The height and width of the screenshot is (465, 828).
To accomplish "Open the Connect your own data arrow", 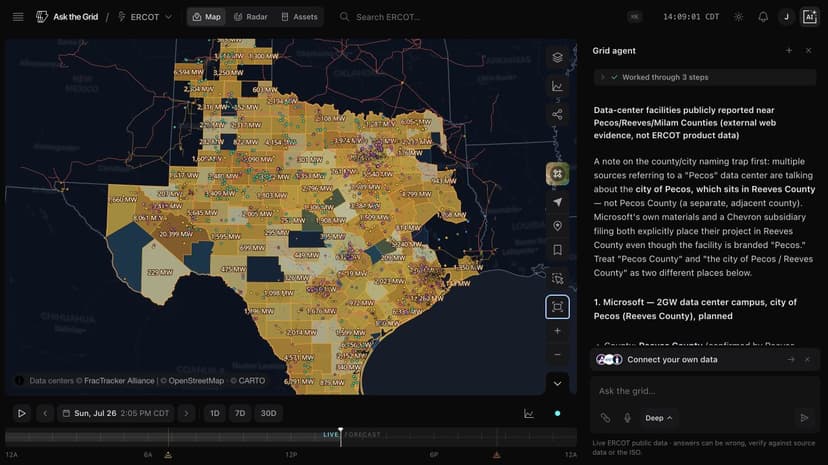I will point(791,359).
